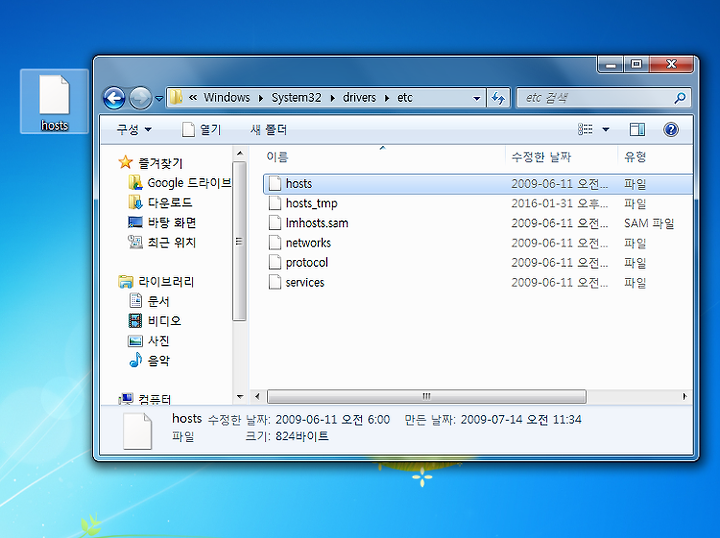The width and height of the screenshot is (720, 538).
Task: Open 최근 위치 recent places
Action: coord(171,242)
